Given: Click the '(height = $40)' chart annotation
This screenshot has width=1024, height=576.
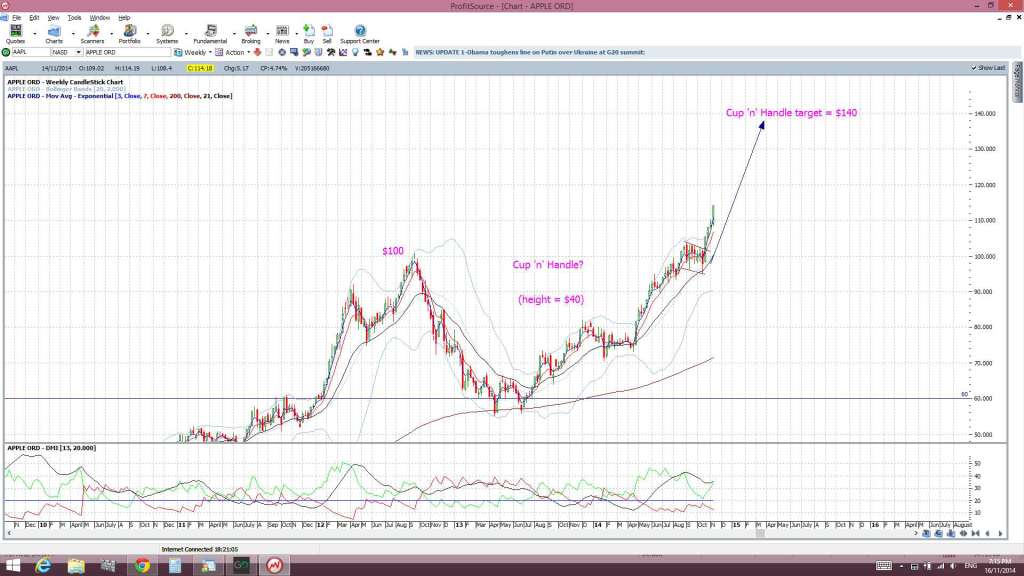Looking at the screenshot, I should pos(551,300).
